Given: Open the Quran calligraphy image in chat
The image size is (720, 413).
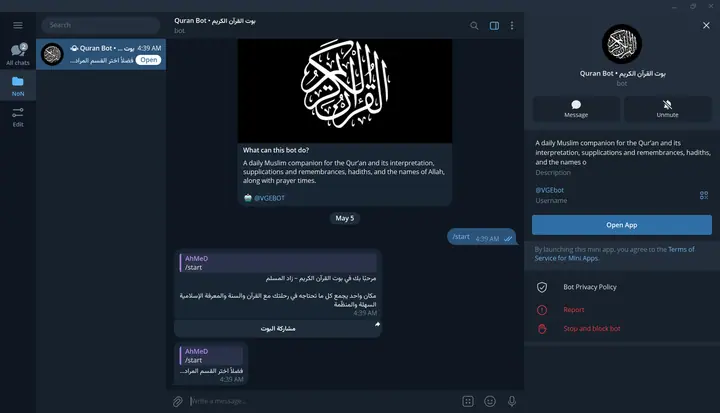Looking at the screenshot, I should point(344,91).
